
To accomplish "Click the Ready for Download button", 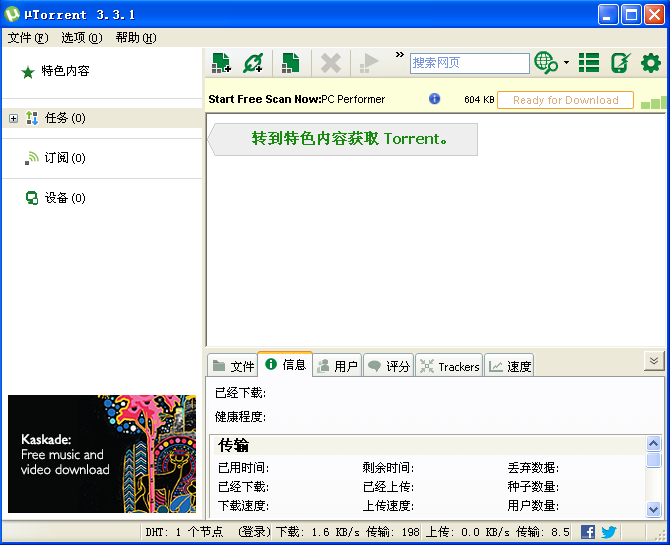I will coord(565,100).
